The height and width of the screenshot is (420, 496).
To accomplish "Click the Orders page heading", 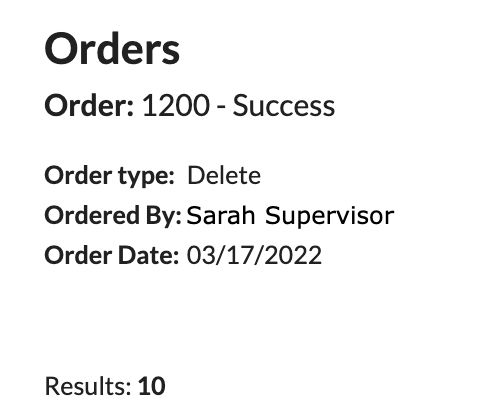I will (x=112, y=49).
